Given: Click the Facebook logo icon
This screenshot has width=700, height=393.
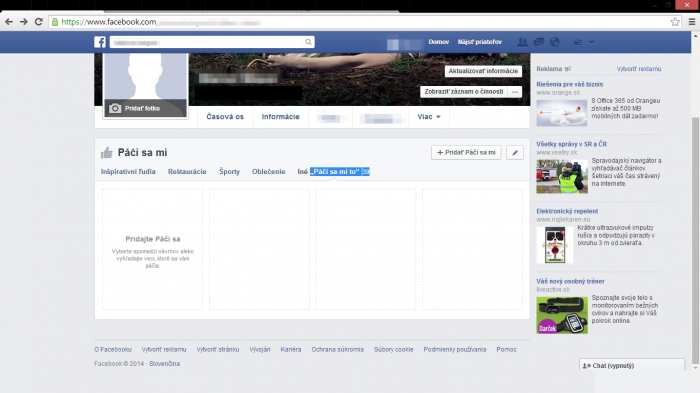Looking at the screenshot, I should (x=100, y=42).
